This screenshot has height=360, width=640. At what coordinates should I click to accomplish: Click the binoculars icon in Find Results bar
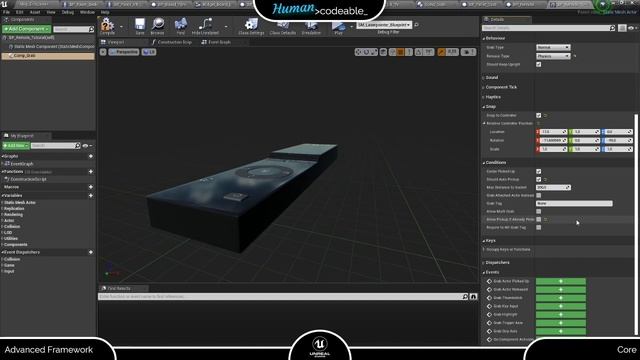click(473, 297)
